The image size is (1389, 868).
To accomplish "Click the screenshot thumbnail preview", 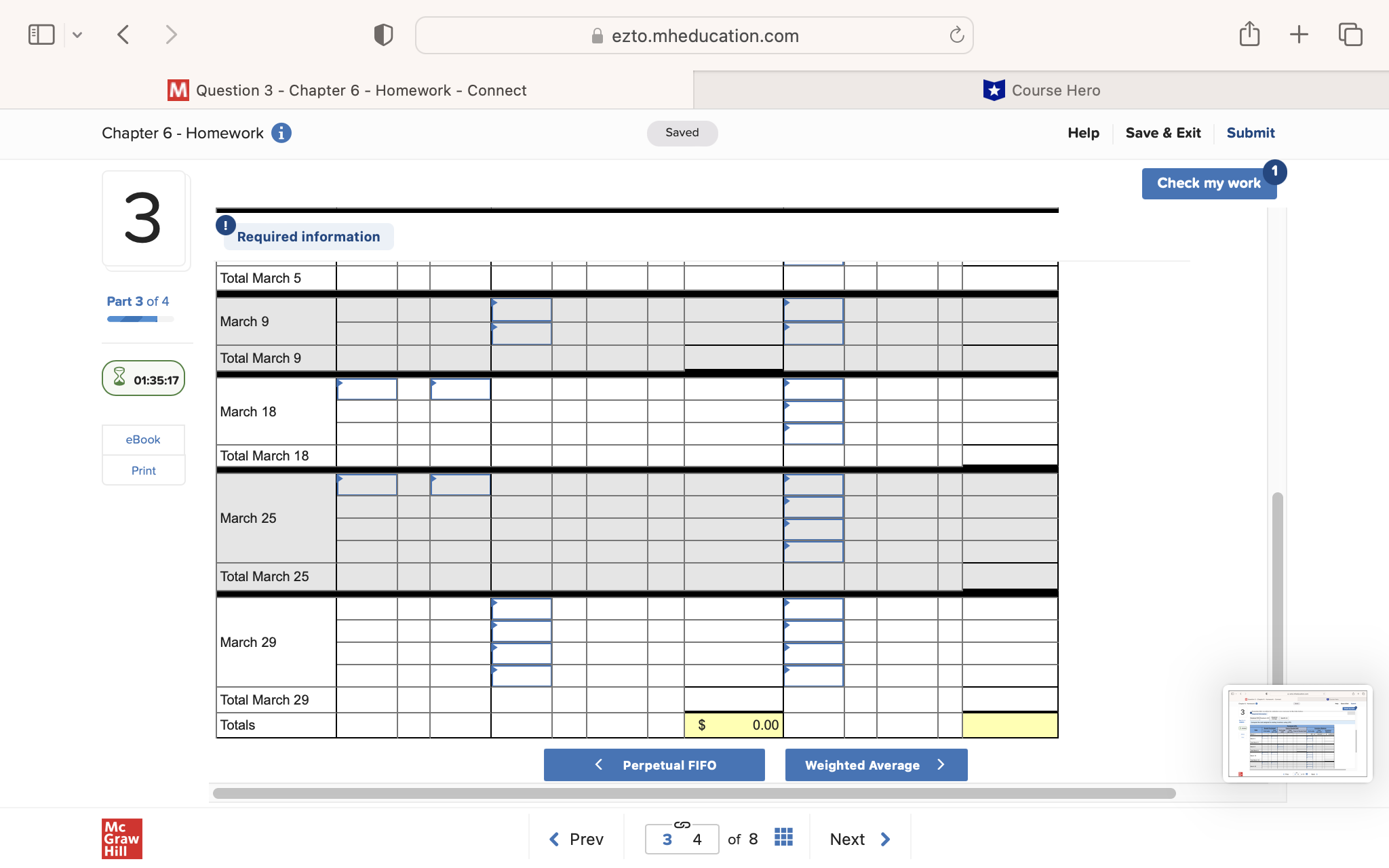I will [x=1297, y=734].
